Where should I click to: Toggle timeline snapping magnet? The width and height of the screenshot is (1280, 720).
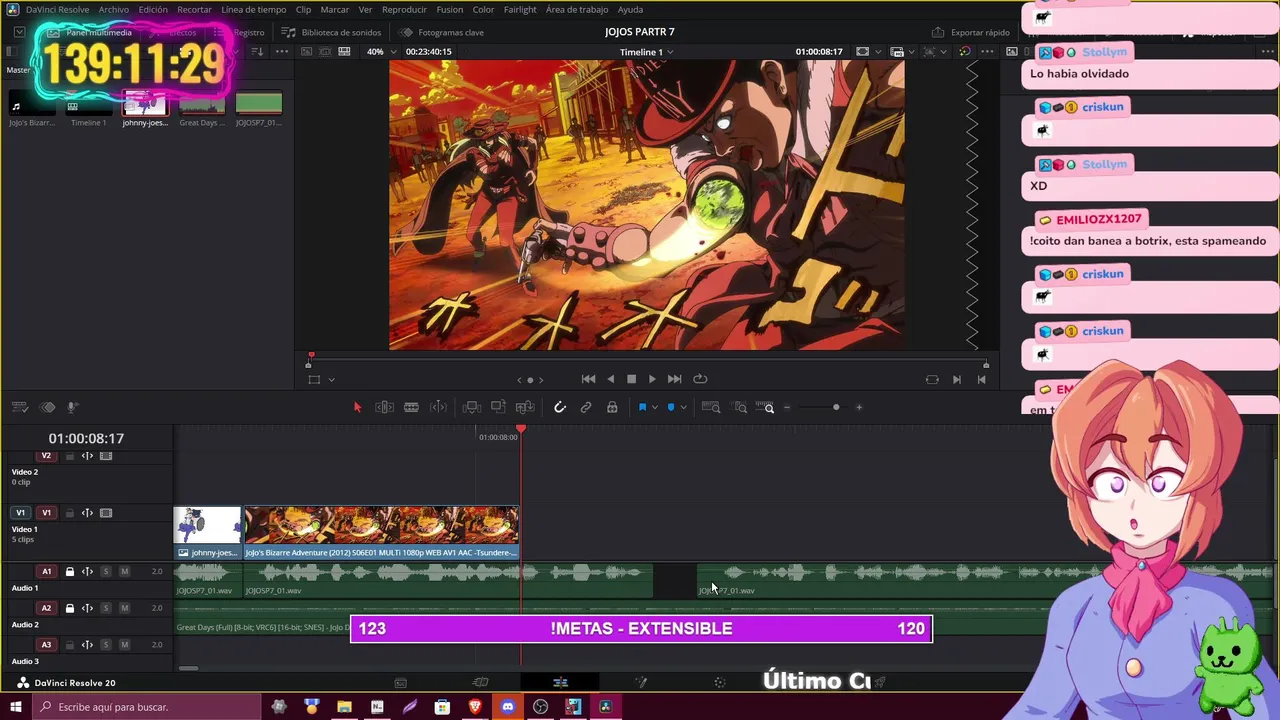coord(560,407)
